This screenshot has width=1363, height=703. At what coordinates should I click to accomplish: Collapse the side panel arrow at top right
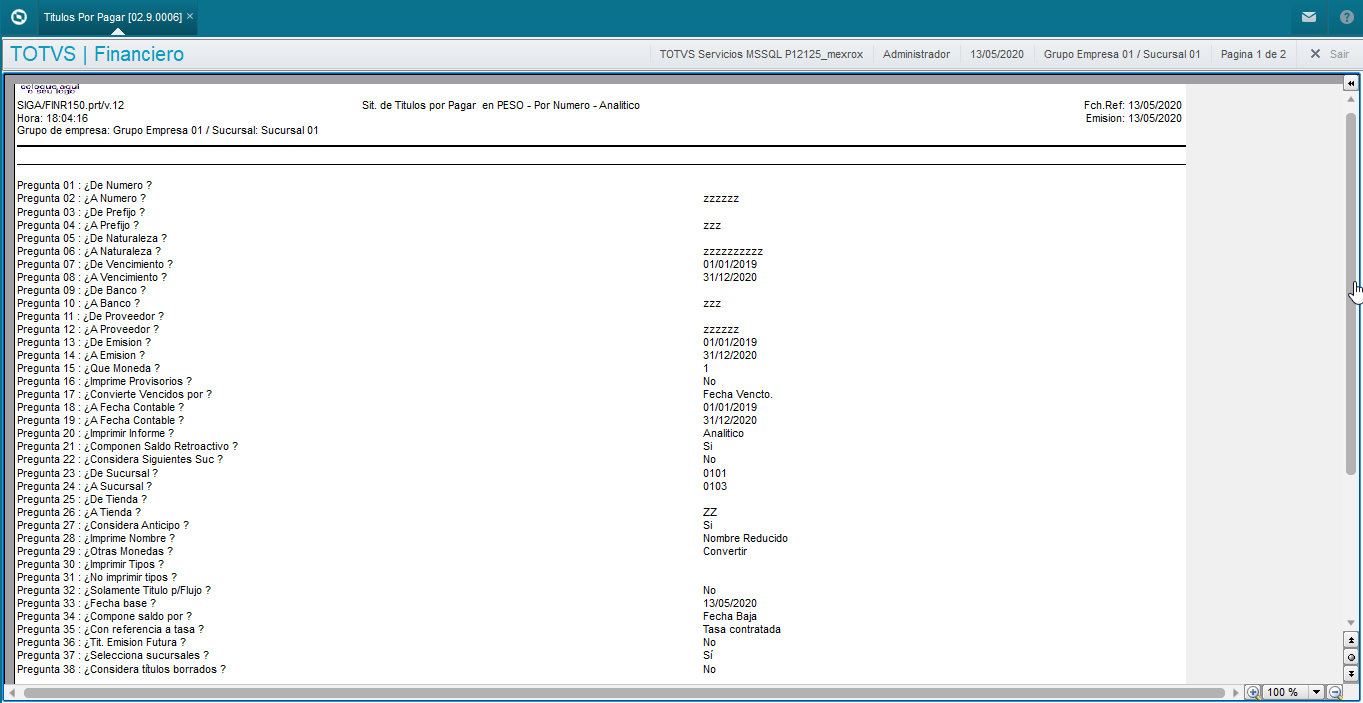(1350, 83)
